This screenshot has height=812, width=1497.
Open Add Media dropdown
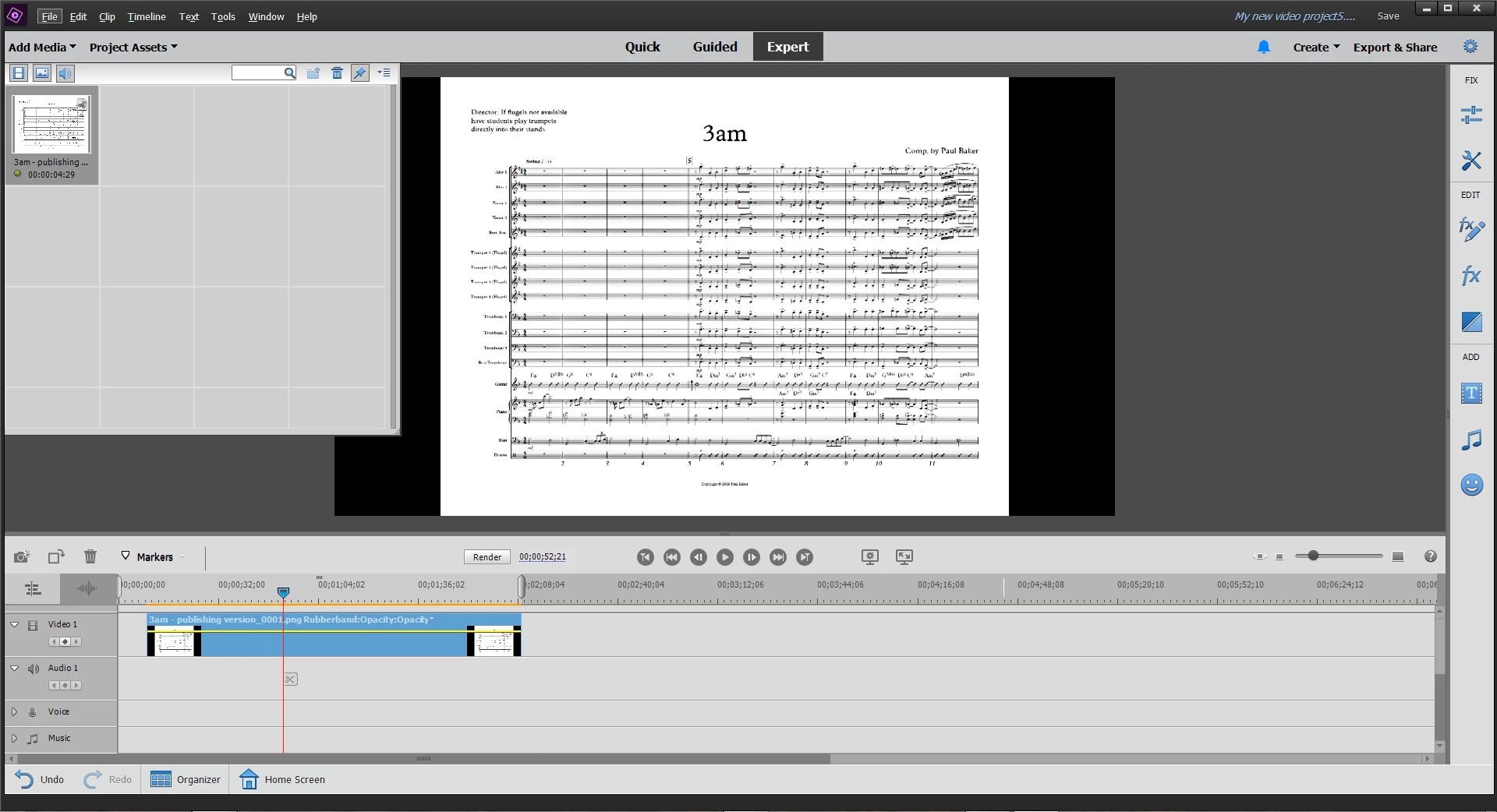pyautogui.click(x=42, y=47)
